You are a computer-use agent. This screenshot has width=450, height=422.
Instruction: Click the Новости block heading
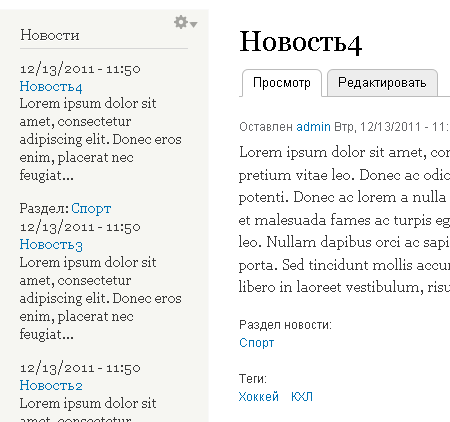(50, 35)
